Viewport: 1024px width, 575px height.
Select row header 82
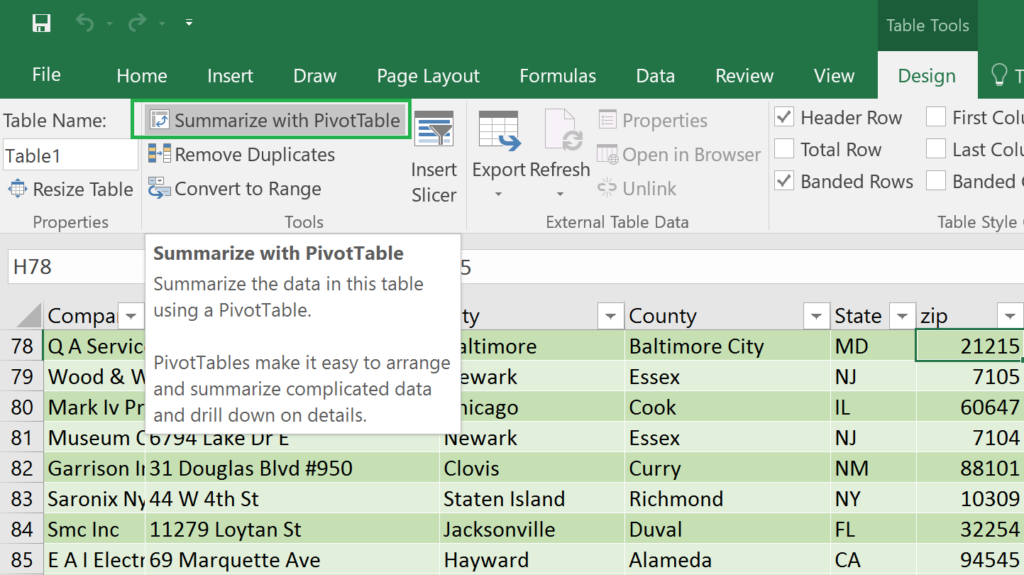point(22,468)
